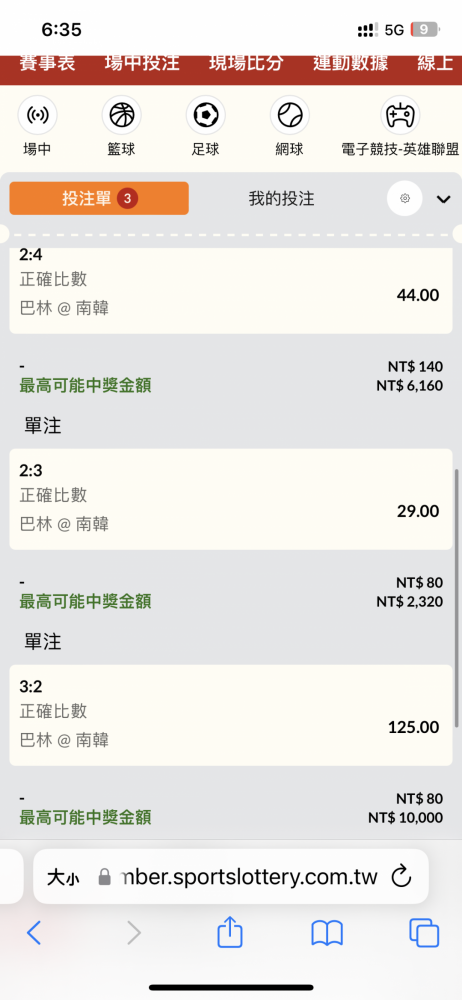The width and height of the screenshot is (462, 1000).
Task: Select the 籃球 basketball icon
Action: tap(121, 115)
